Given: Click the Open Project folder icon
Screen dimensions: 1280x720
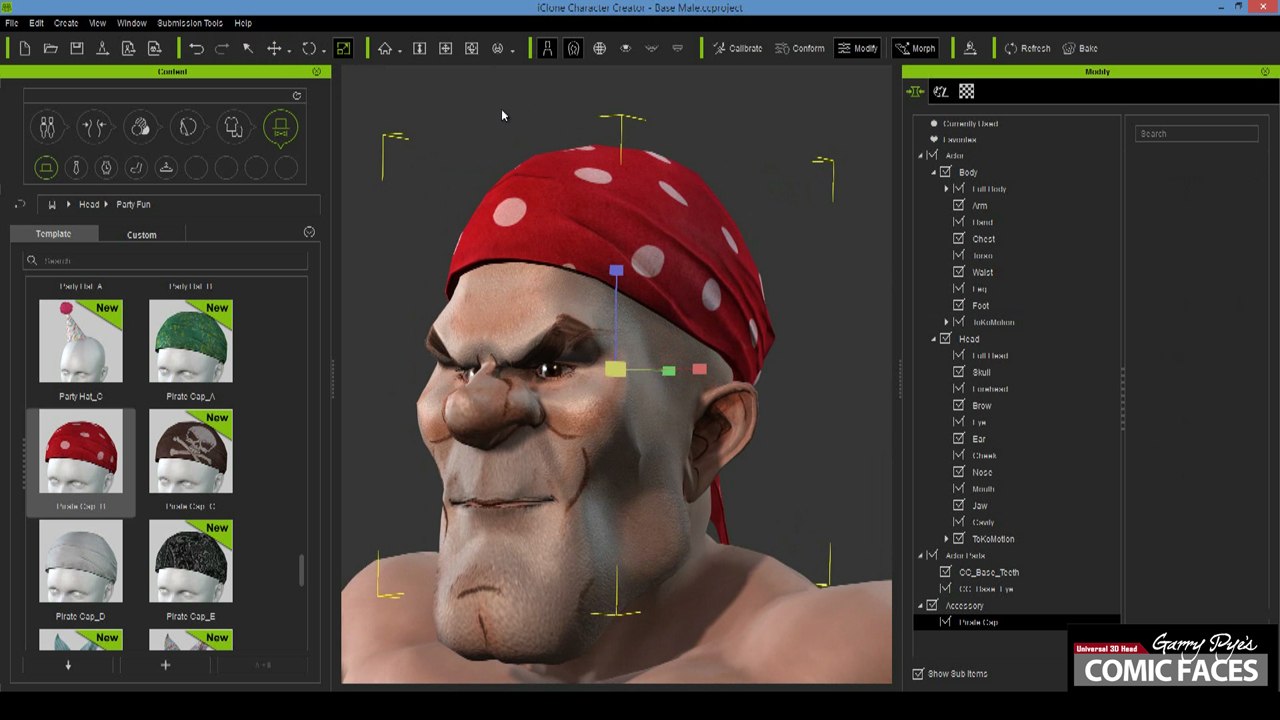Looking at the screenshot, I should click(x=51, y=48).
